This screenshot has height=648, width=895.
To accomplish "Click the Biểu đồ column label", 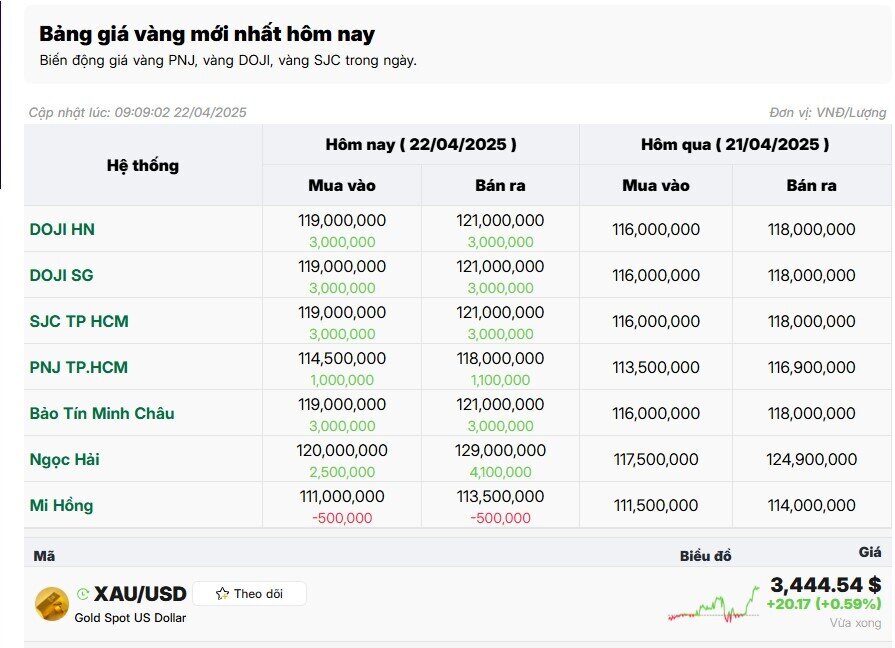I will click(705, 556).
